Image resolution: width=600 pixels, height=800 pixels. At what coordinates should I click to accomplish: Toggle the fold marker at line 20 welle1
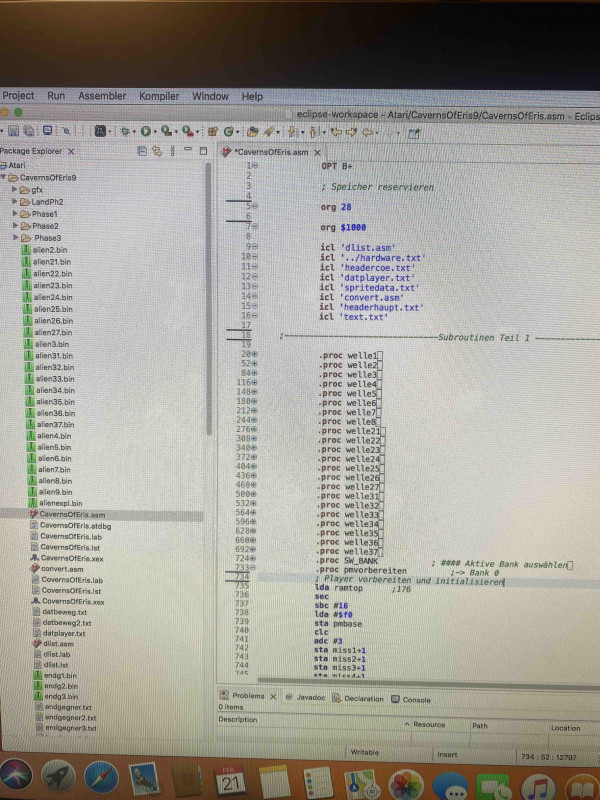point(255,355)
